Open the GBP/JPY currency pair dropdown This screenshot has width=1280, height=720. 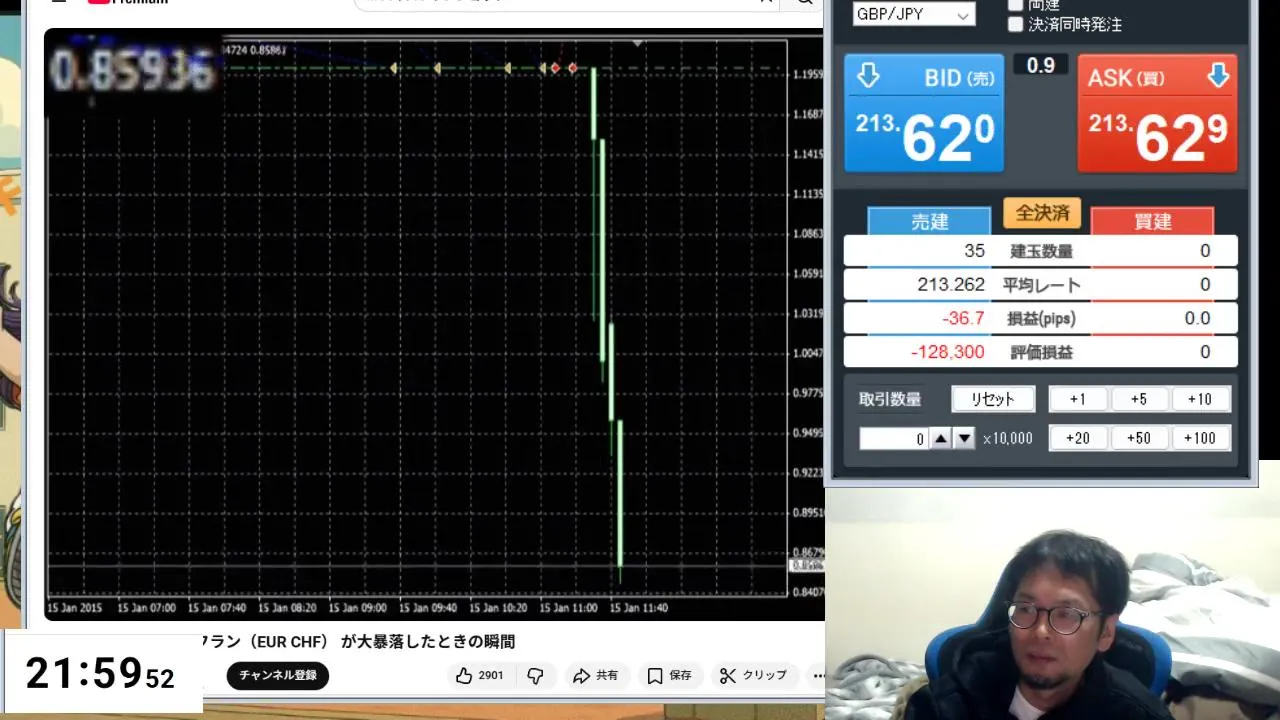pos(913,14)
